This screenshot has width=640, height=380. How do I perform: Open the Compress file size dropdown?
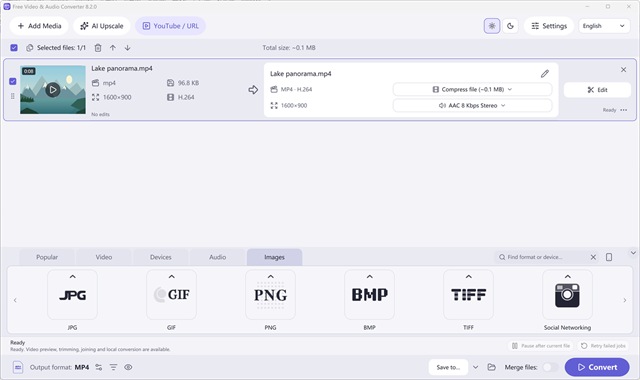pyautogui.click(x=472, y=89)
